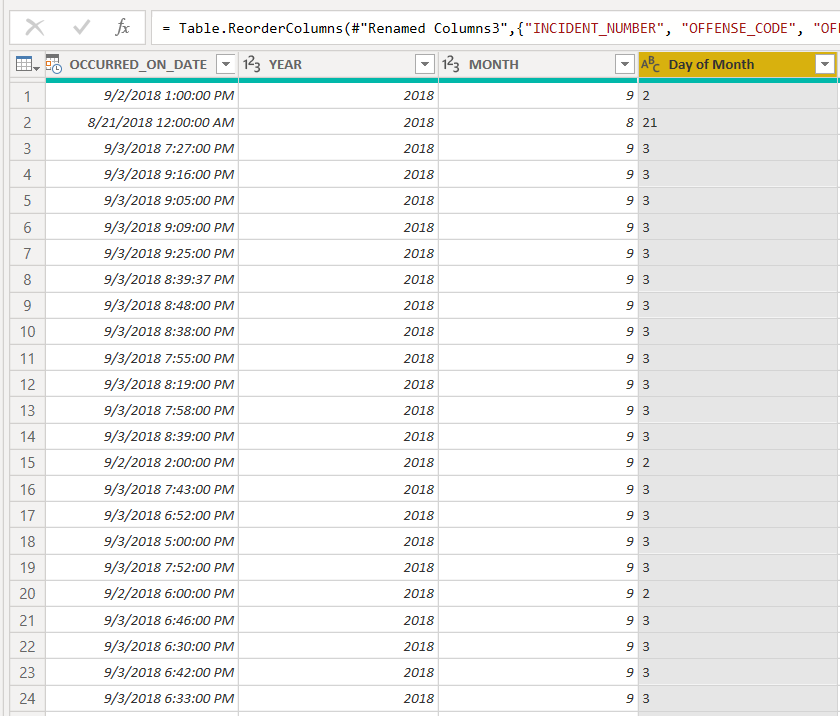
Task: Open the filter dropdown on OCCURRED_ON_DATE
Action: pos(225,63)
